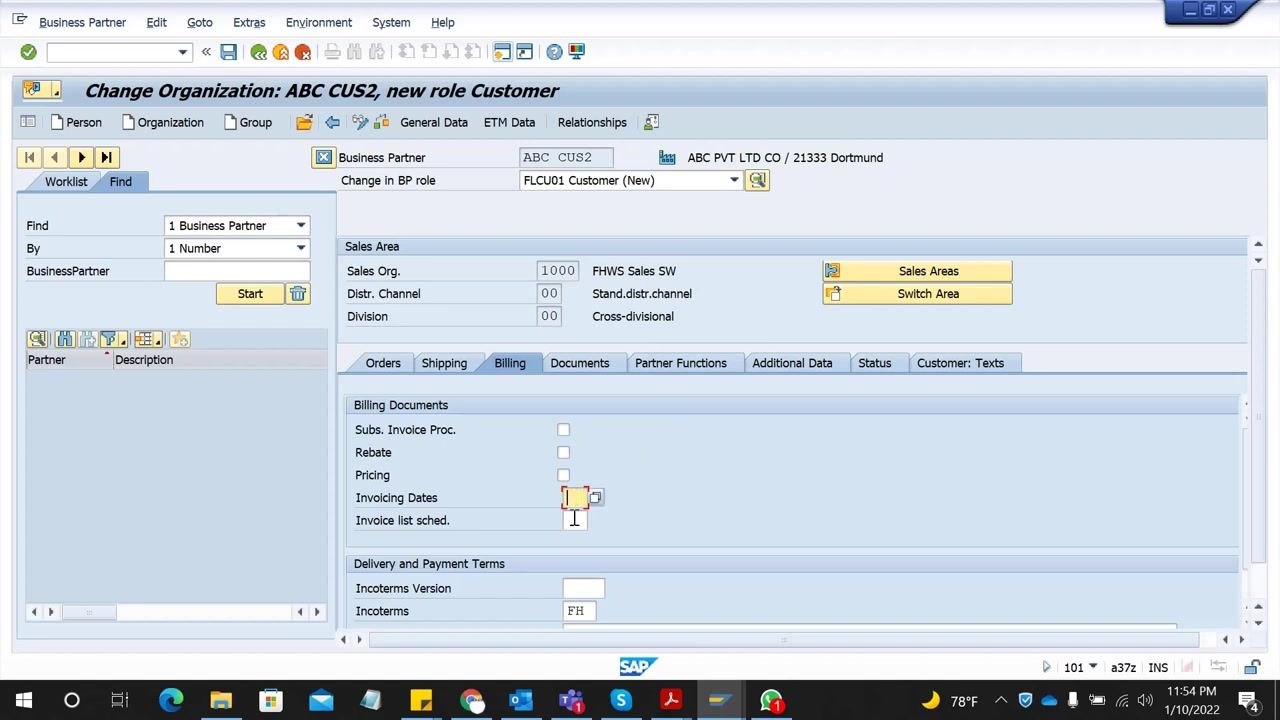Click the red Cancel icon

click(x=303, y=52)
